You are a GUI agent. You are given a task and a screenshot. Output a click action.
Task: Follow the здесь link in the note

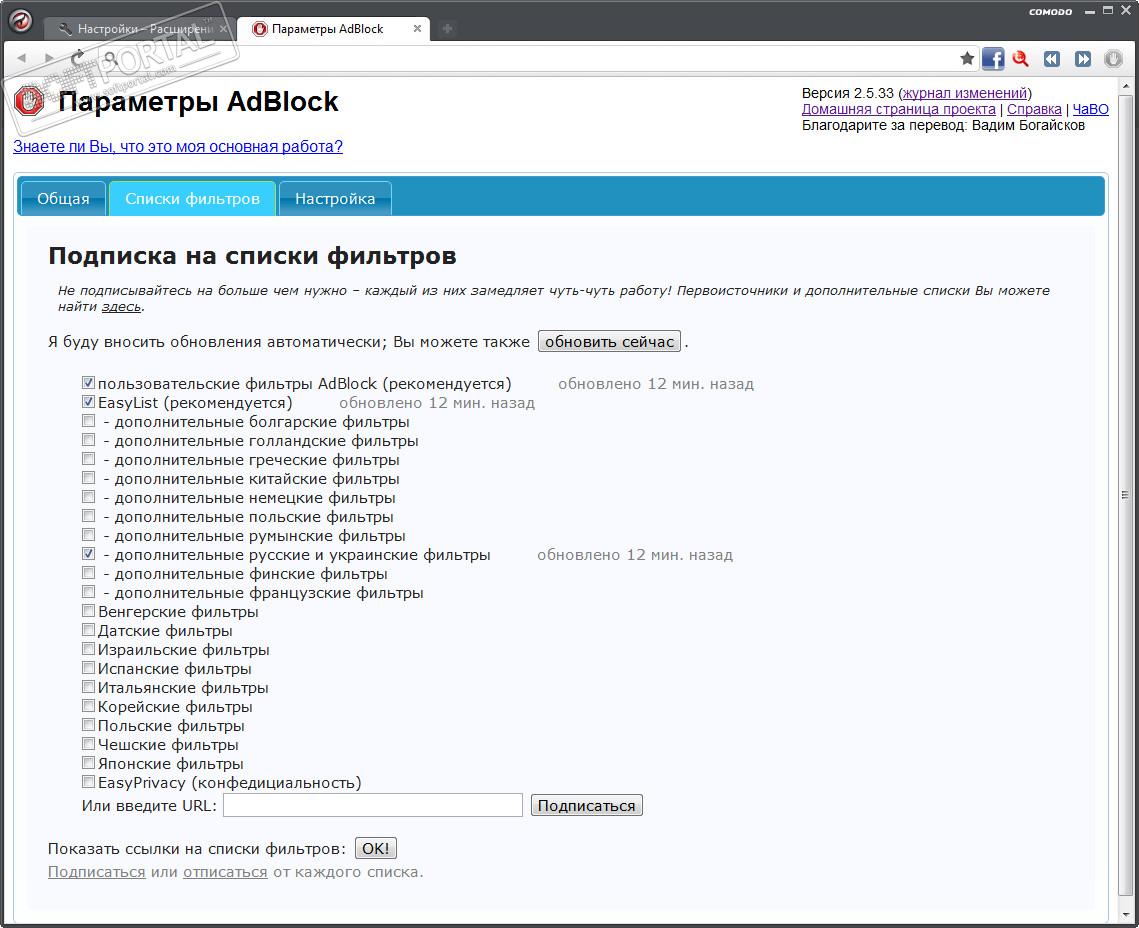point(121,306)
